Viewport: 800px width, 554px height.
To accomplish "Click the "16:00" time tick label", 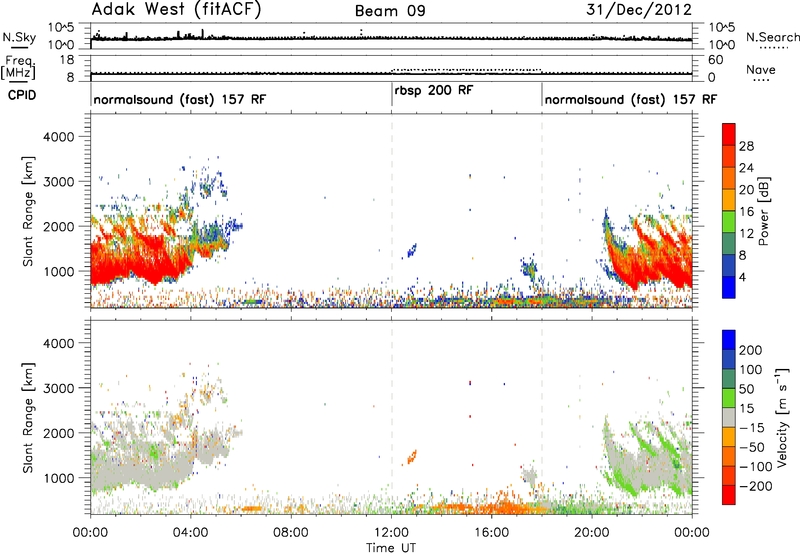I will pyautogui.click(x=491, y=533).
